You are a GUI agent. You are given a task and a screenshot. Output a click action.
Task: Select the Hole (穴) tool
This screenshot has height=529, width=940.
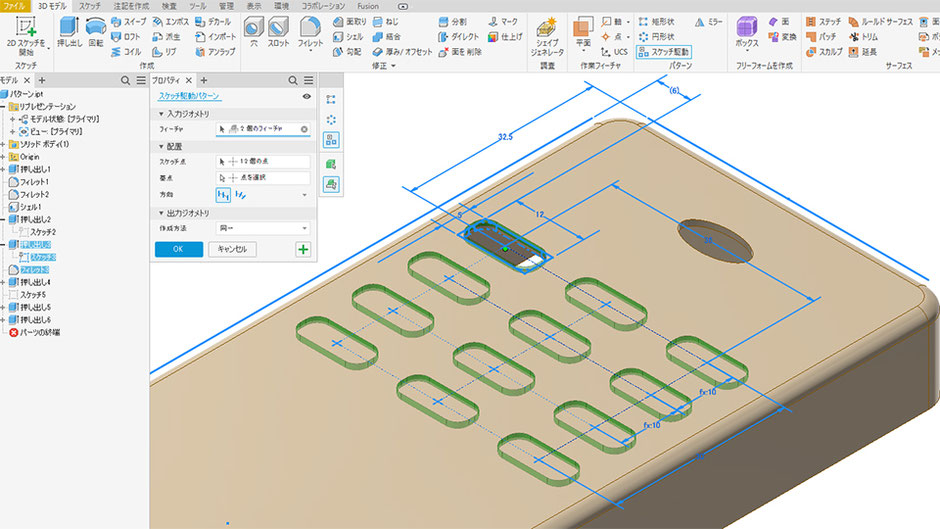[x=254, y=32]
